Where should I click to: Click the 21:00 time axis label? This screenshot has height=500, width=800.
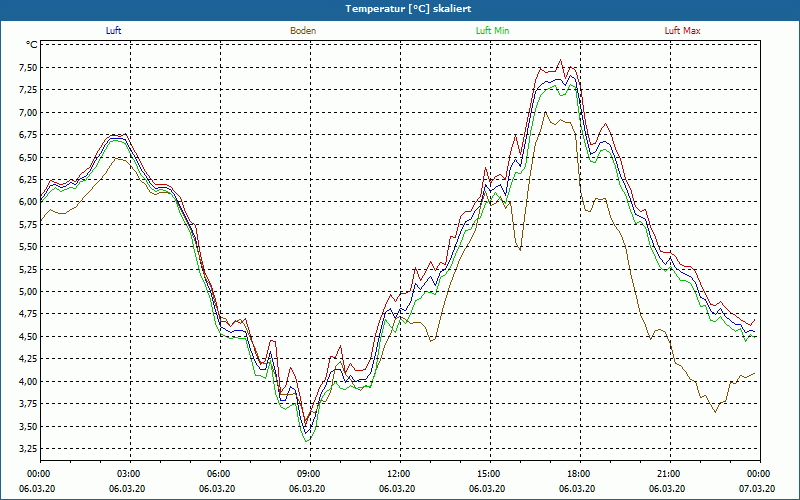coord(669,474)
